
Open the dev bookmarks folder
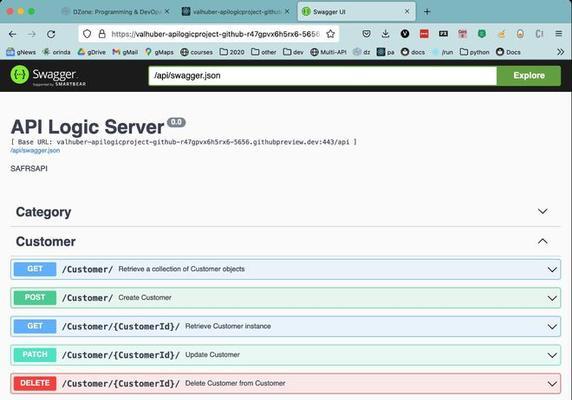point(293,52)
